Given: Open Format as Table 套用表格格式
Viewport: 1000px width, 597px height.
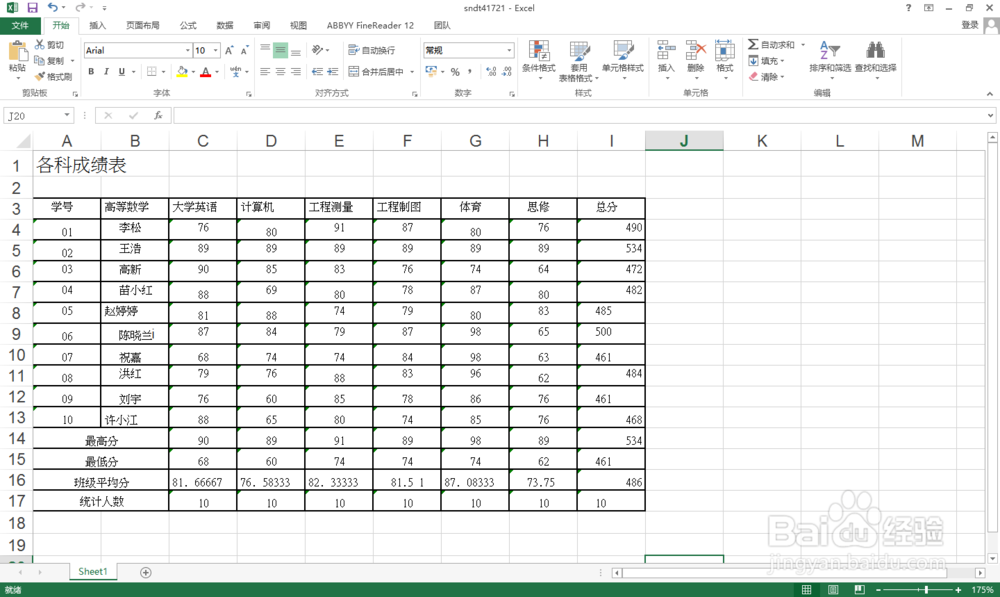Looking at the screenshot, I should [579, 60].
